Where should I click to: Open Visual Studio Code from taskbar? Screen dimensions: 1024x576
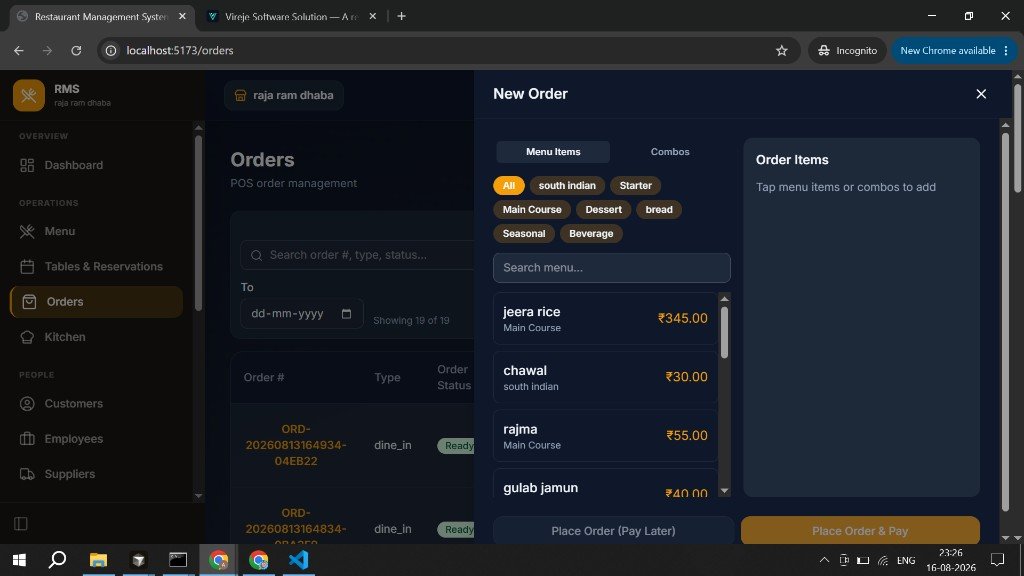point(298,560)
